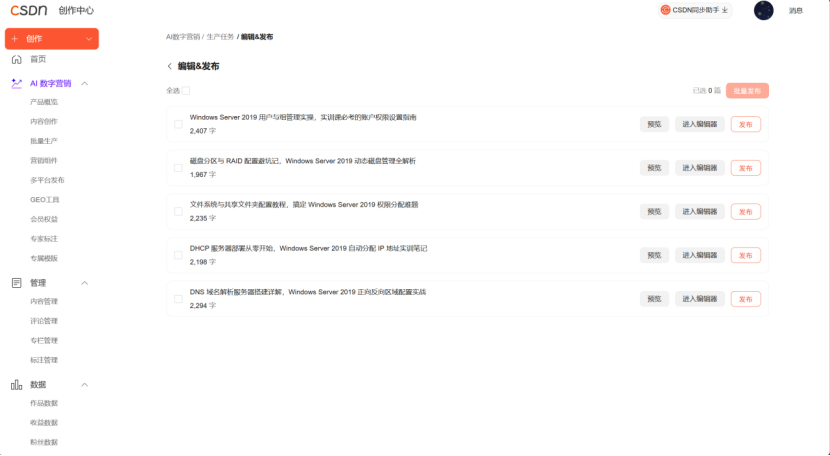Select the 文件系统与共享文件夹 article checkbox

[178, 212]
